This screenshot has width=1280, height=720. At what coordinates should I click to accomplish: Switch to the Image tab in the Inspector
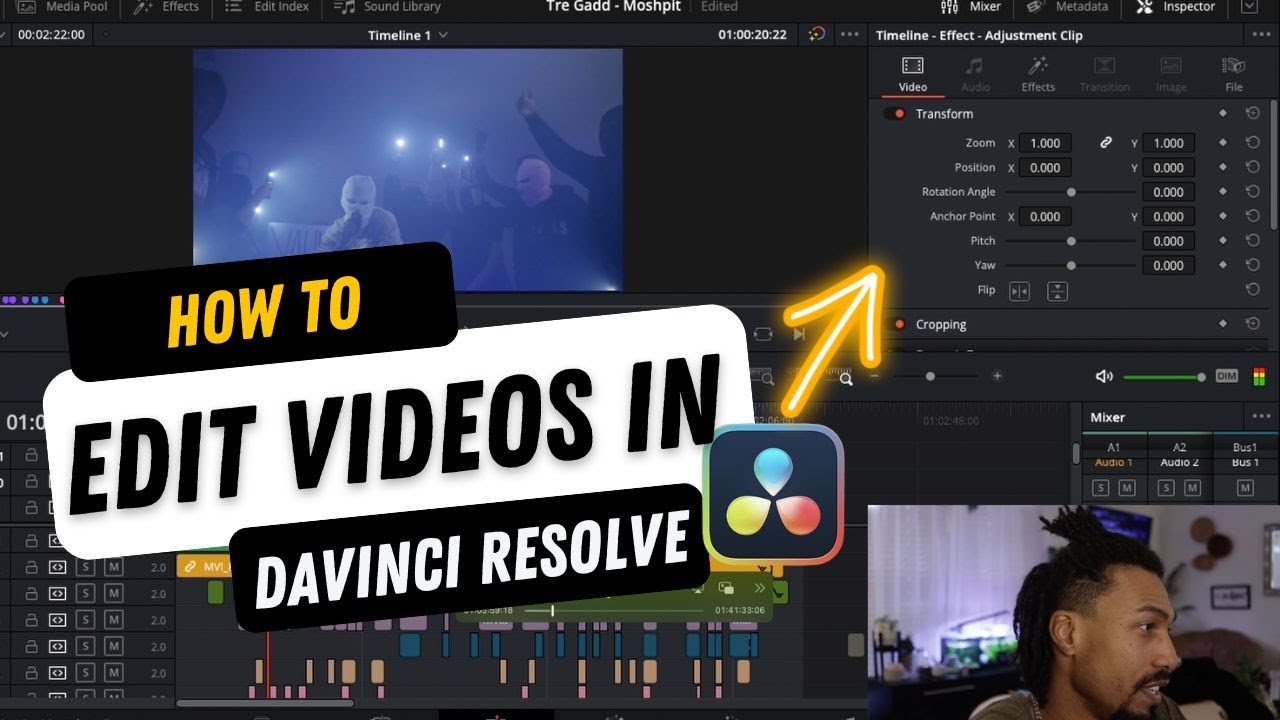1171,75
